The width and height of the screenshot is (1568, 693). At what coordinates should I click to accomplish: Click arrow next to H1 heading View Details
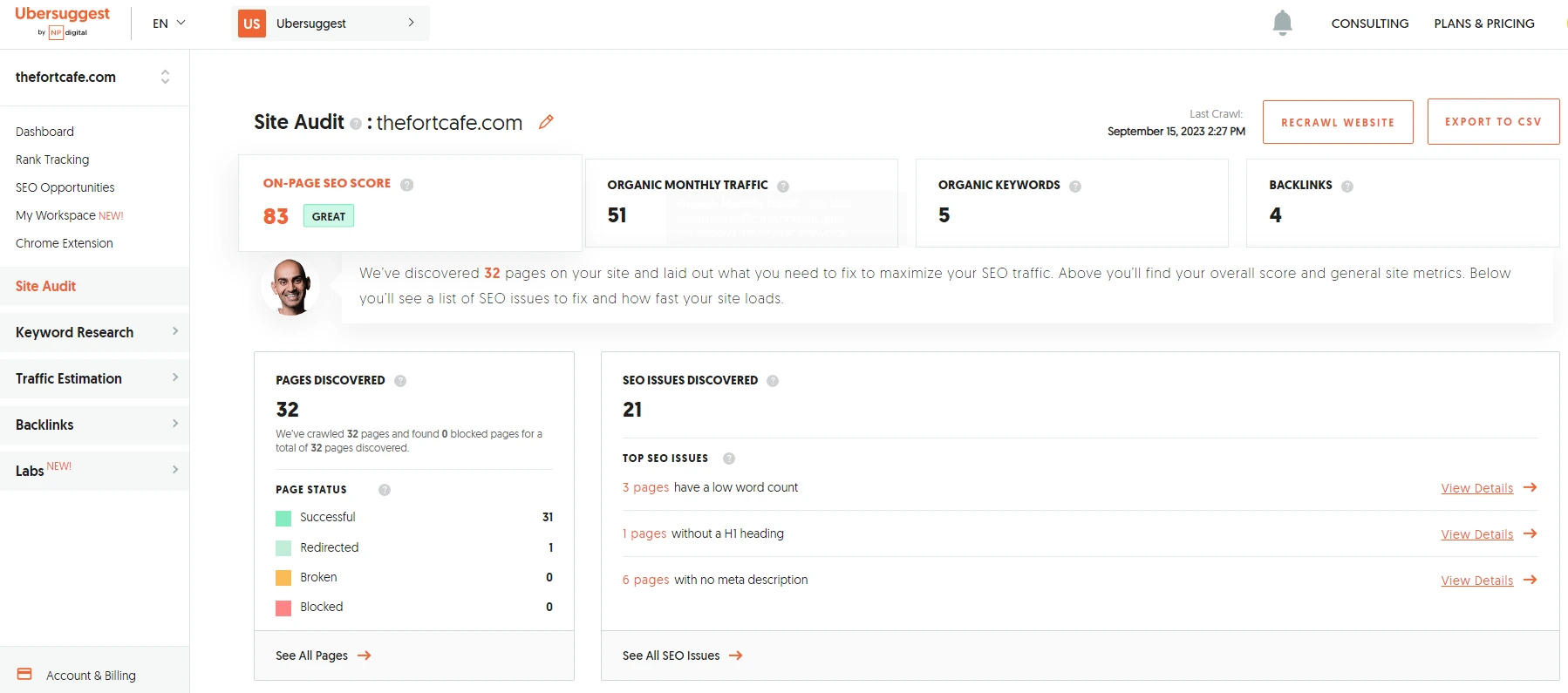(x=1530, y=533)
